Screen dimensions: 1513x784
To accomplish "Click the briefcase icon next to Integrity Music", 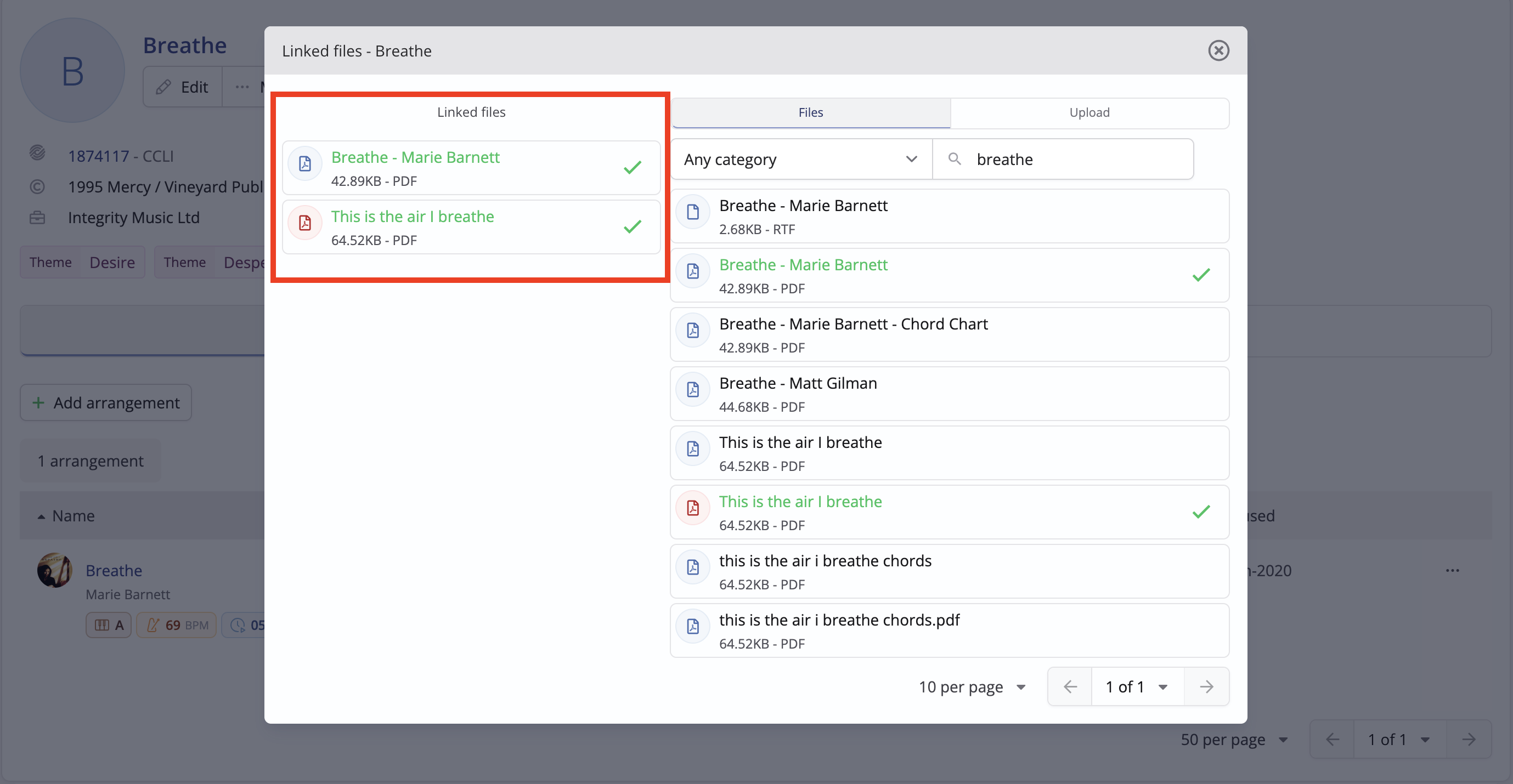I will pos(37,218).
